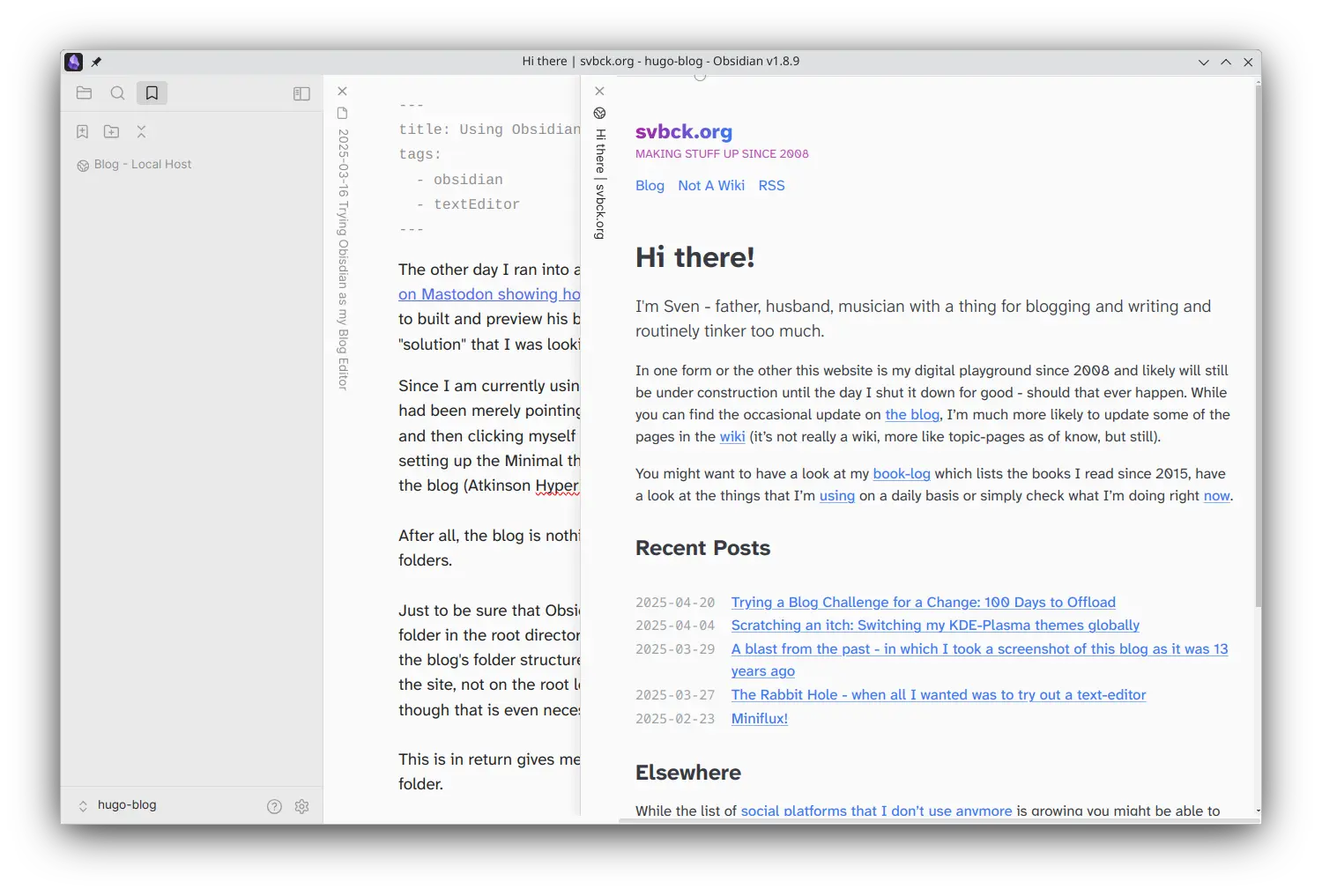Open the KDE-Plasma themes post
The width and height of the screenshot is (1322, 896).
coord(935,626)
